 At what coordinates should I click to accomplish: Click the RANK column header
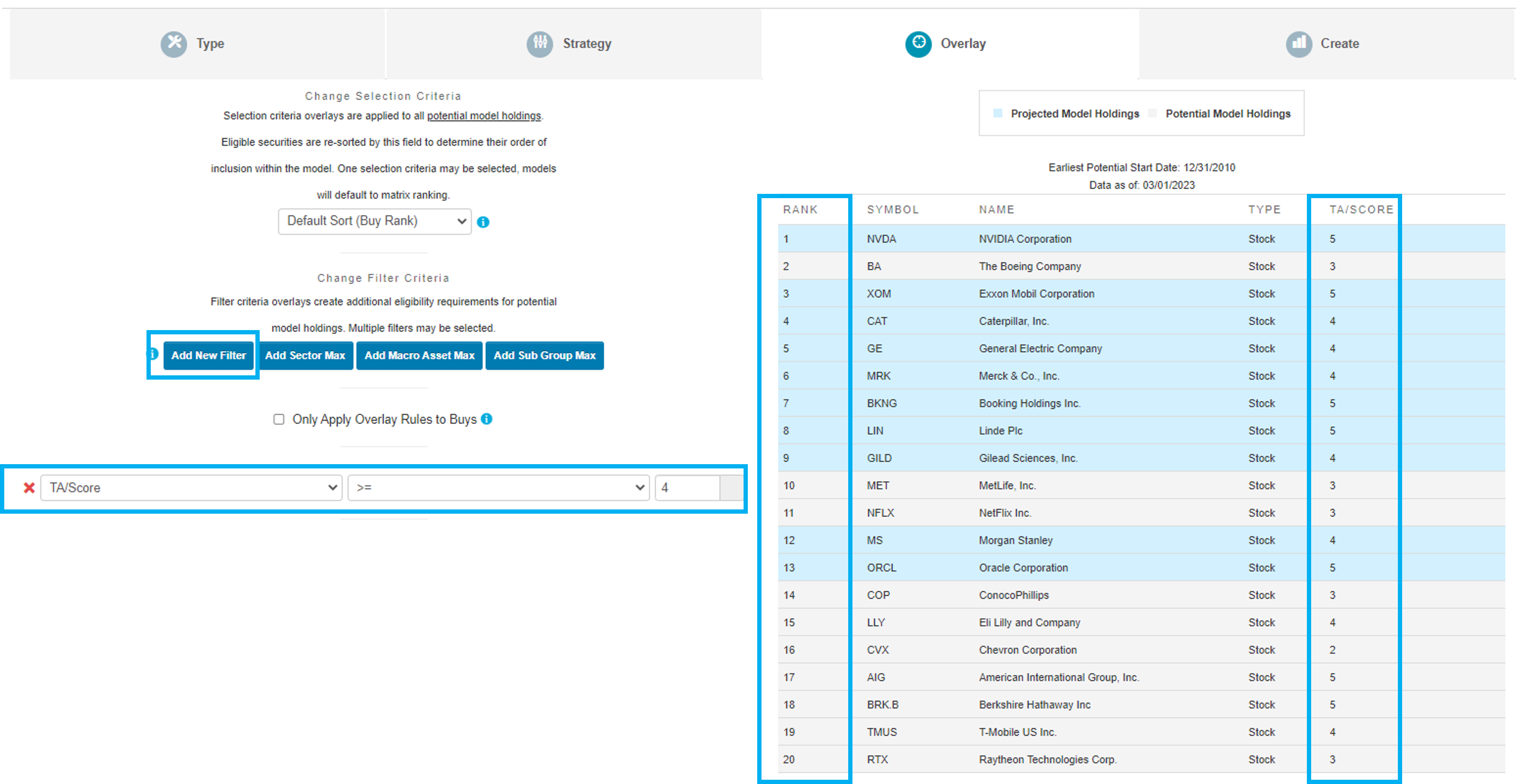tap(800, 209)
